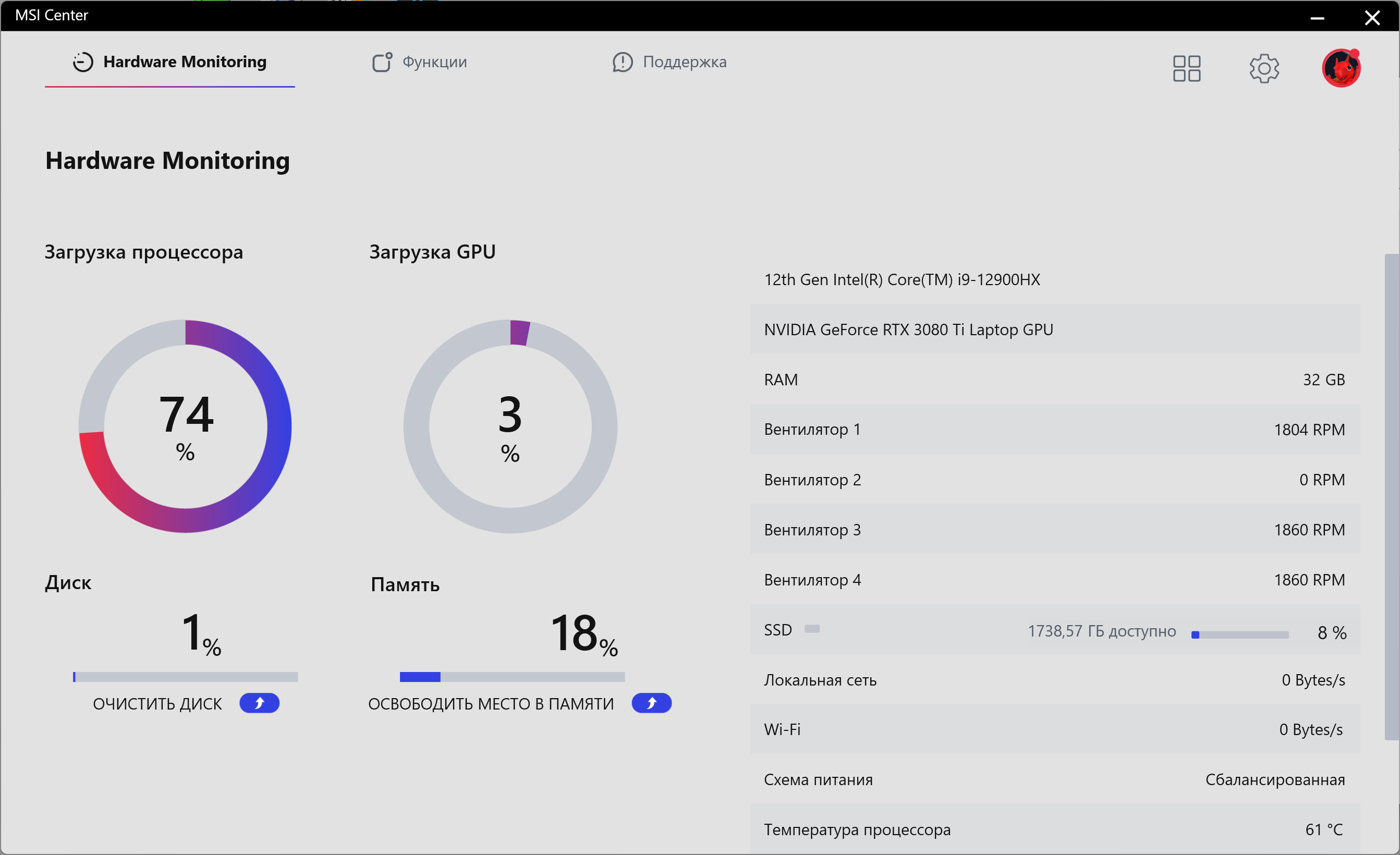Click the Поддержка exclamation bubble icon
Screen dimensions: 1400x855
pos(622,62)
